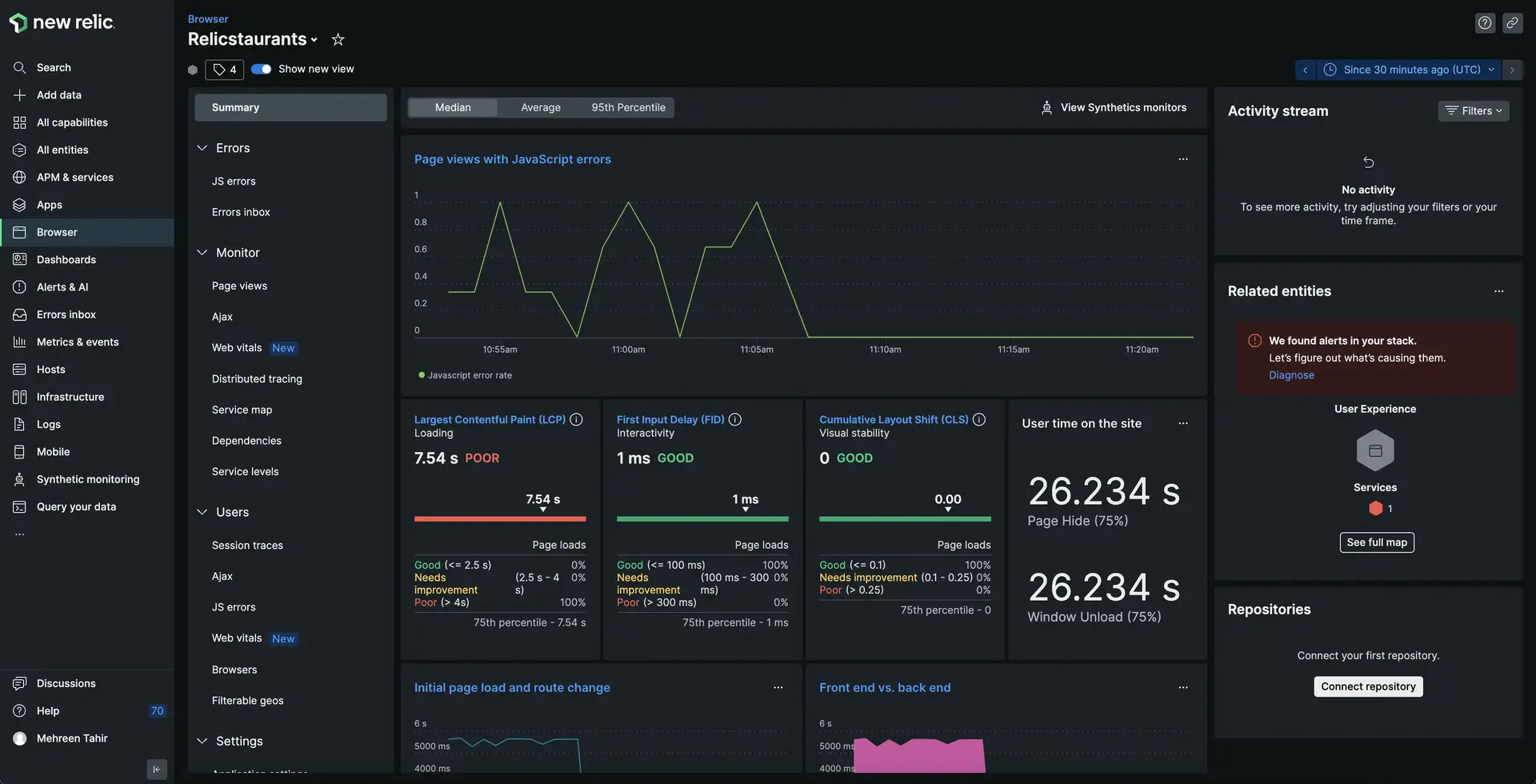
Task: Open Session traces under Users
Action: pyautogui.click(x=247, y=546)
